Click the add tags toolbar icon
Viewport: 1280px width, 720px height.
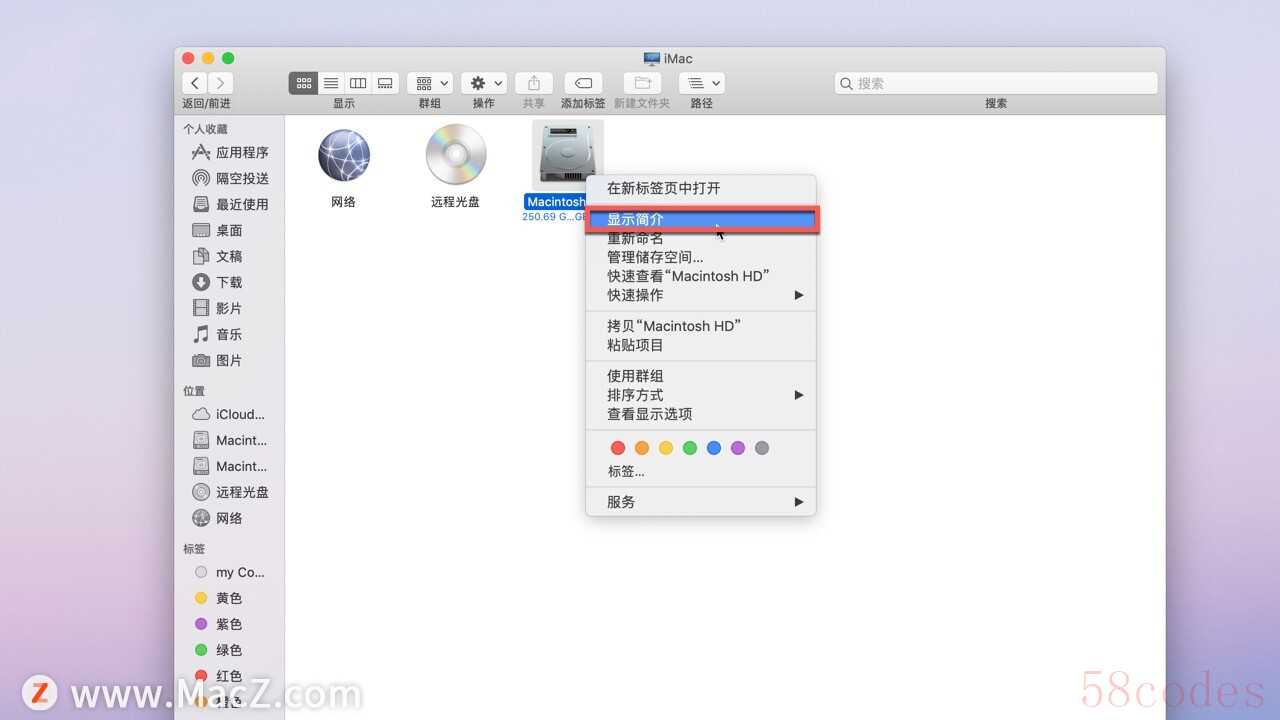(x=583, y=83)
